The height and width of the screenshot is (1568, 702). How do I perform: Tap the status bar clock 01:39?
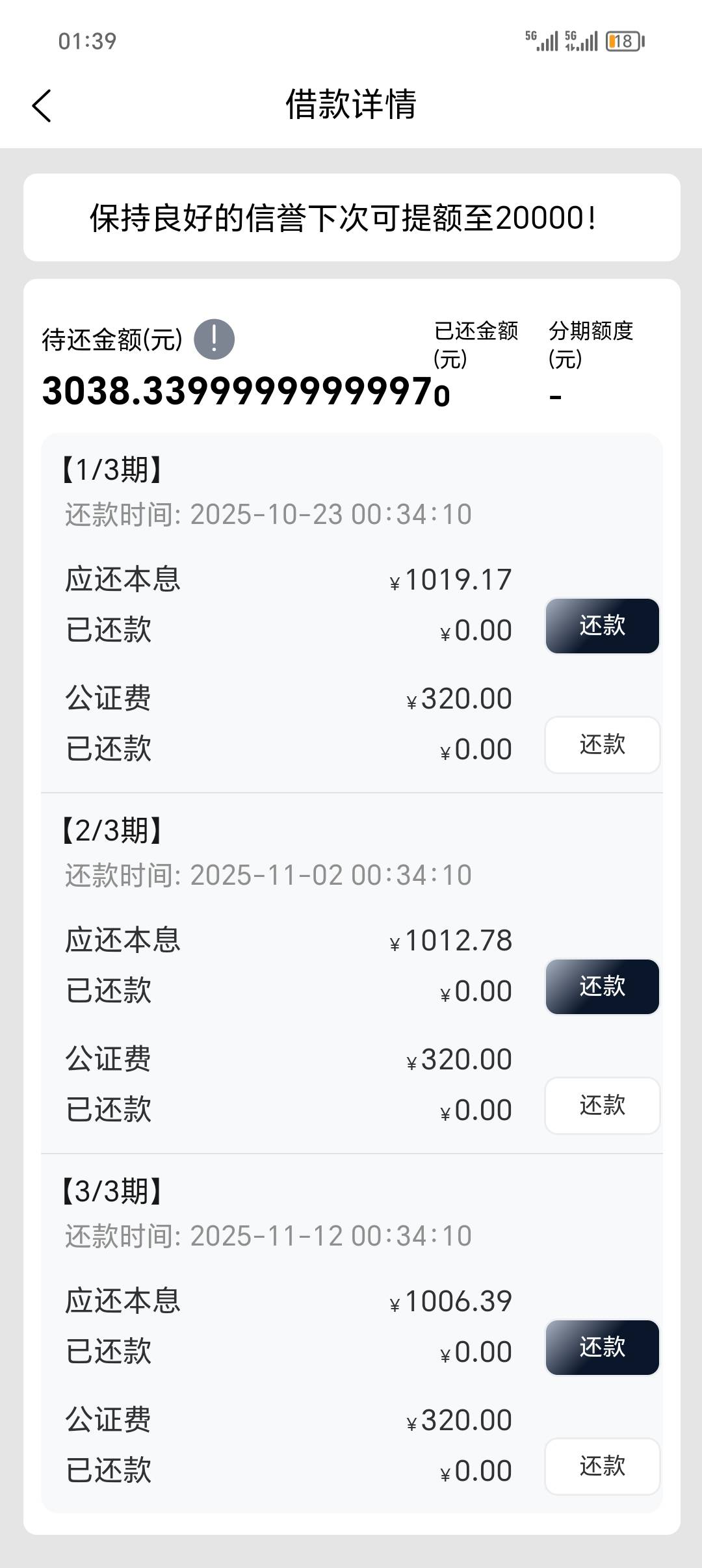click(x=87, y=42)
